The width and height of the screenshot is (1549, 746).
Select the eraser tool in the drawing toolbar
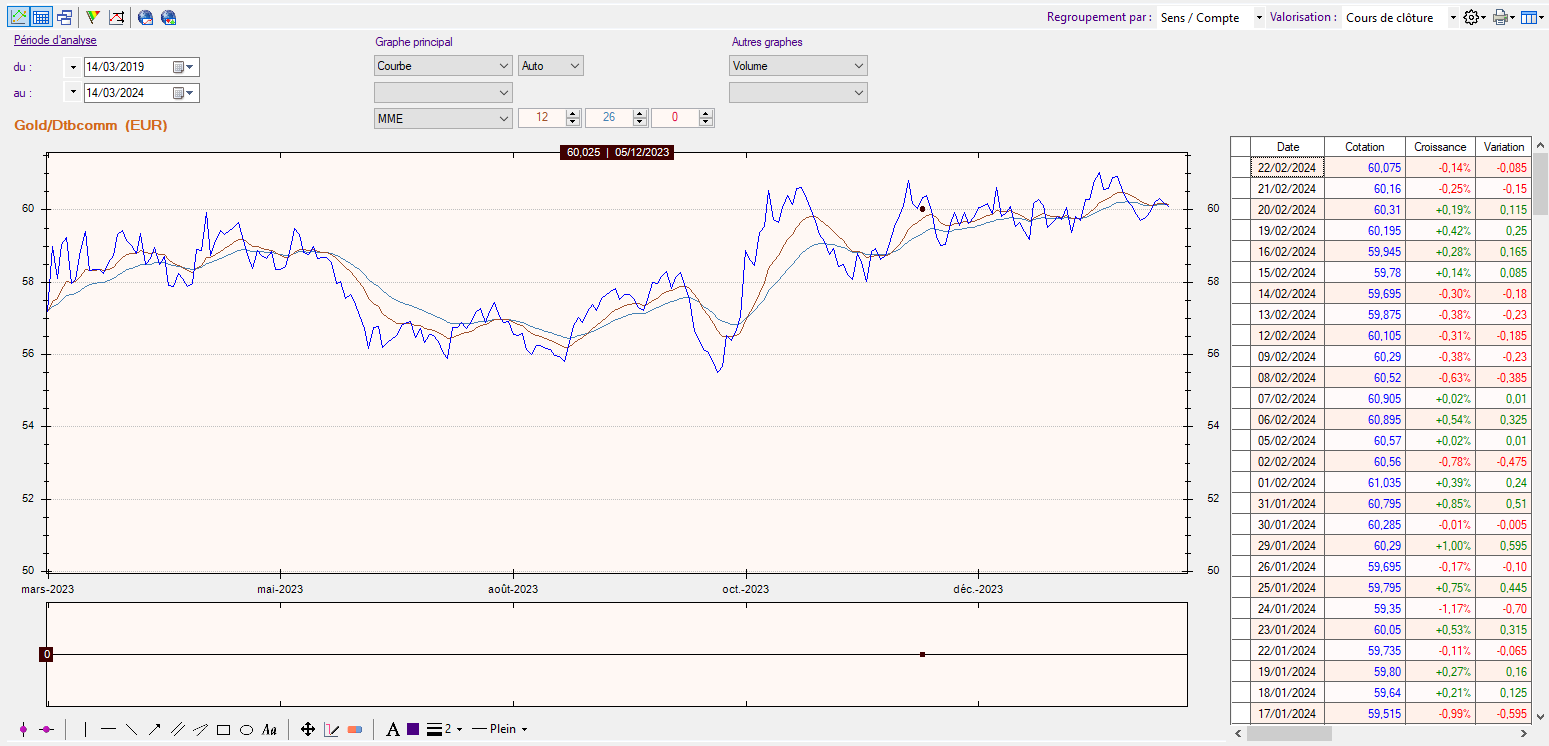coord(355,730)
